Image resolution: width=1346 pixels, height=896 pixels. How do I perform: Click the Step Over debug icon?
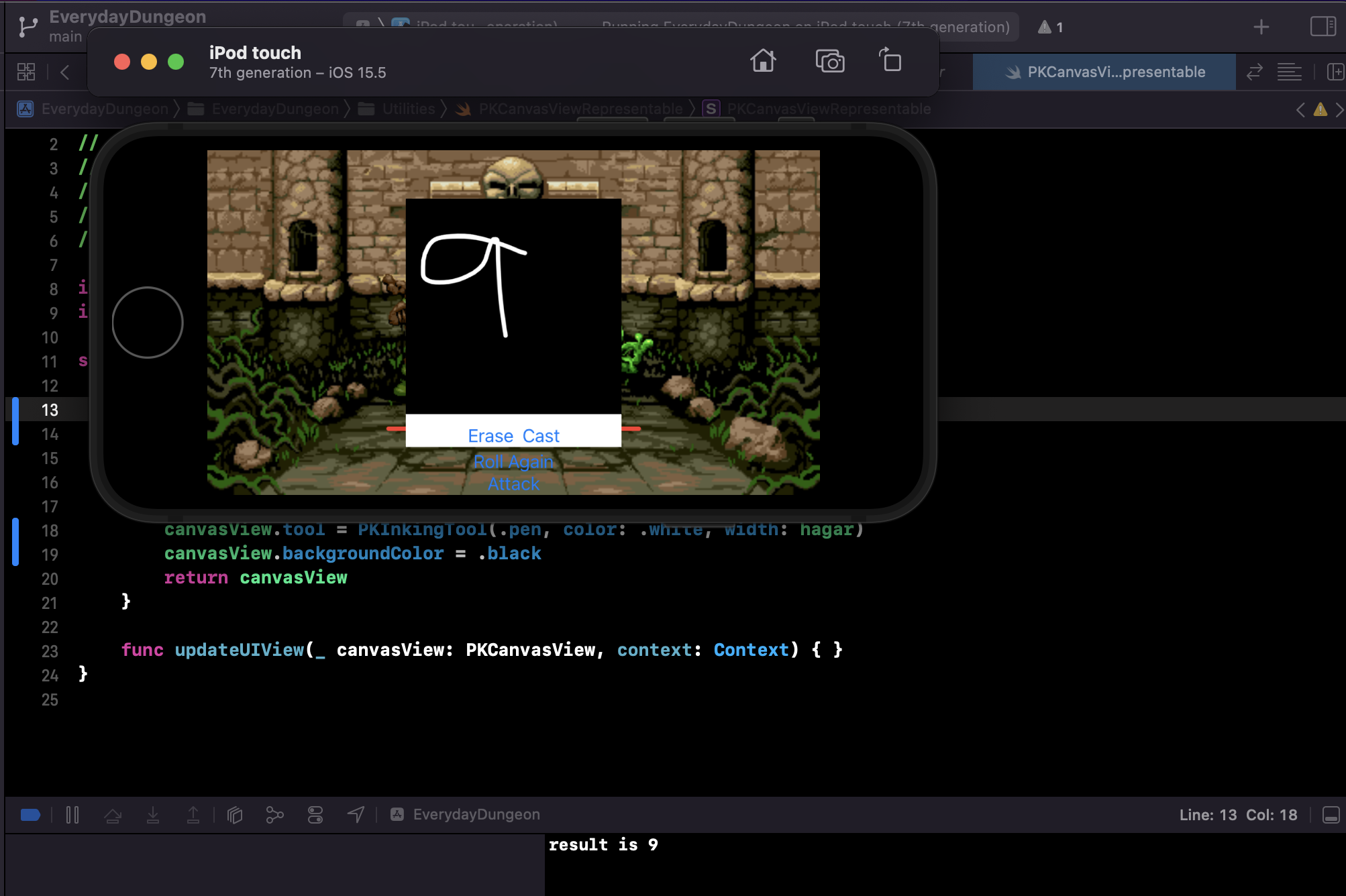(x=113, y=815)
